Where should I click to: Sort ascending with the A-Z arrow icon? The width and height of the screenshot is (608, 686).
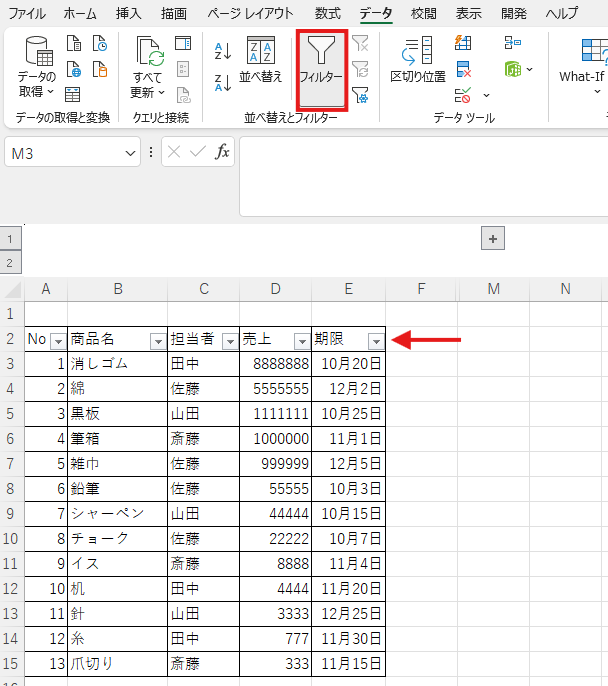pos(223,52)
